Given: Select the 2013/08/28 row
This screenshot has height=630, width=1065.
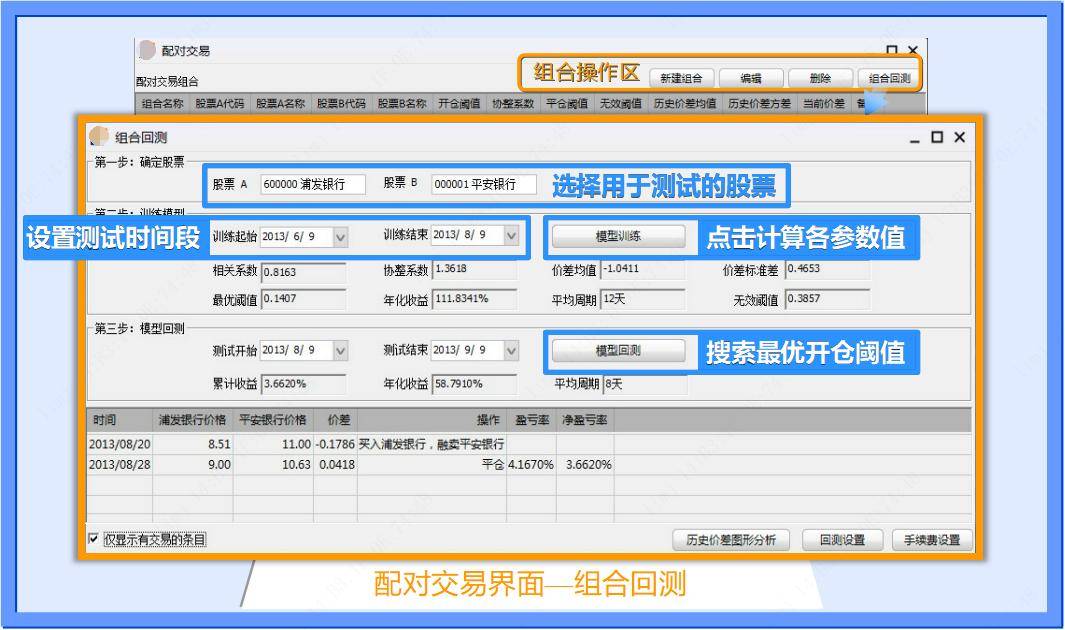Looking at the screenshot, I should tap(528, 465).
